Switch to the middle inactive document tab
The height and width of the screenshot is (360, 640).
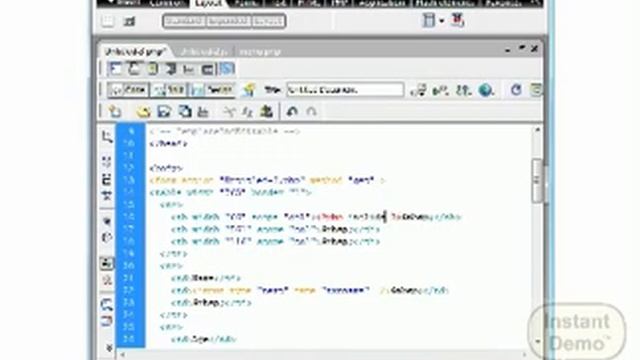[204, 52]
